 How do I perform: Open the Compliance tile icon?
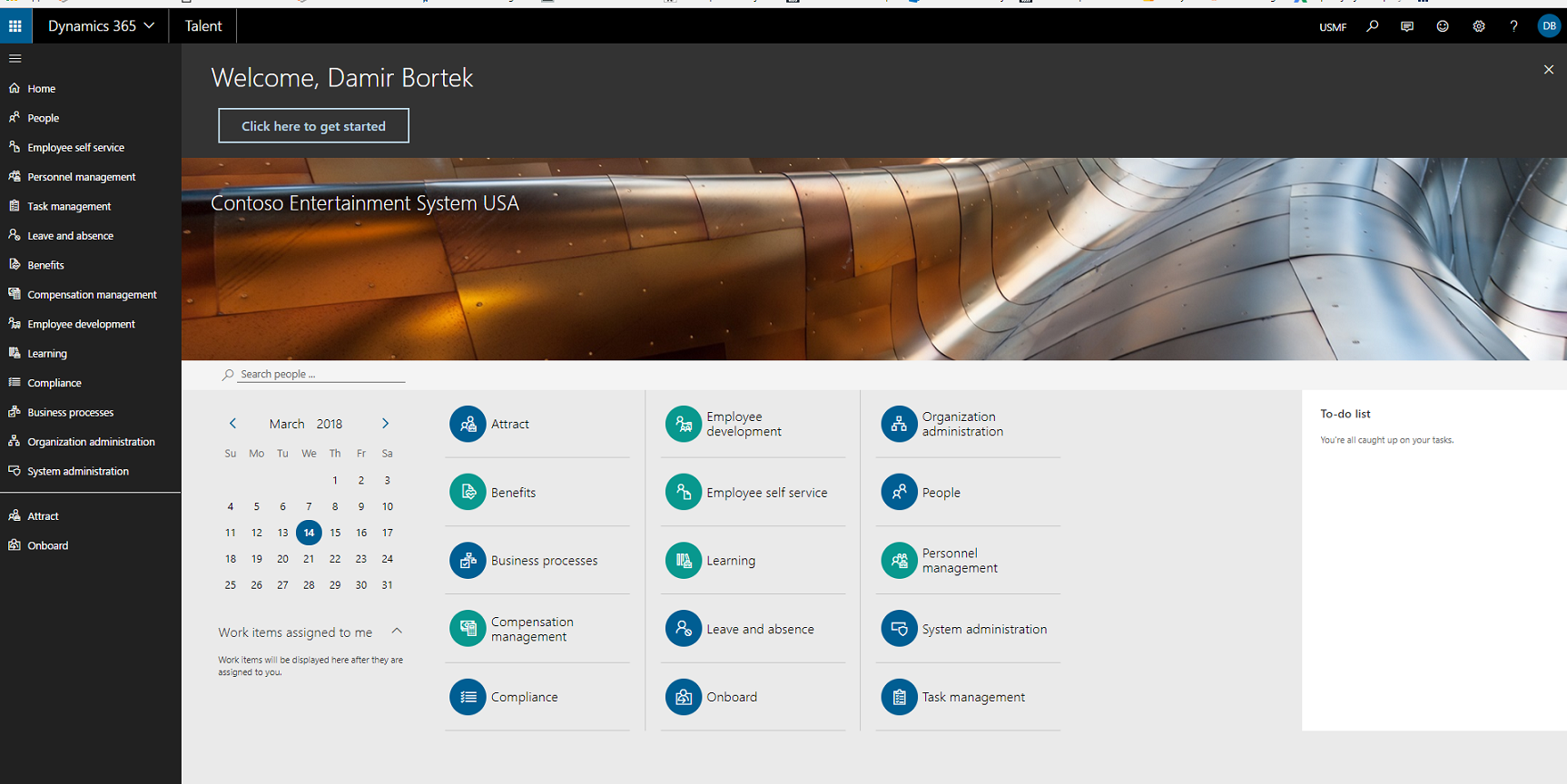click(468, 697)
